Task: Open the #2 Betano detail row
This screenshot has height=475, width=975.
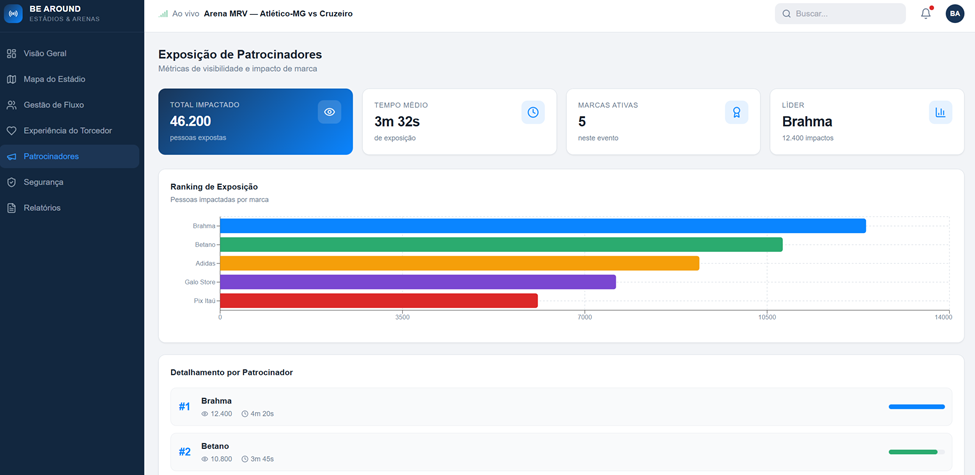Action: tap(561, 452)
